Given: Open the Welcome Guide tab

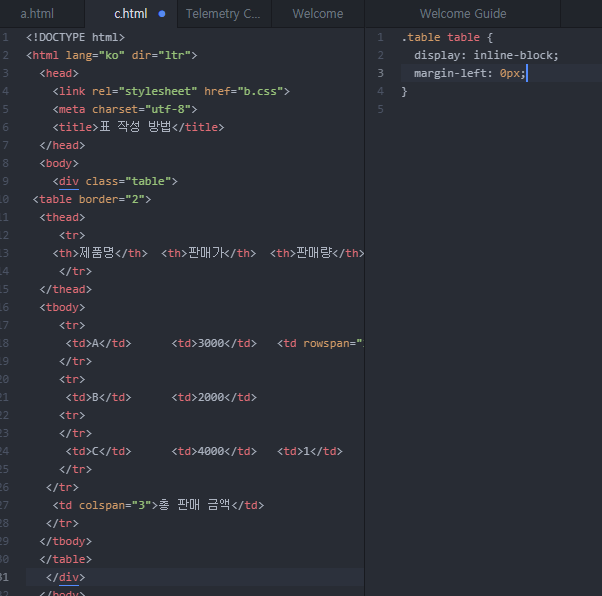Looking at the screenshot, I should coord(463,14).
